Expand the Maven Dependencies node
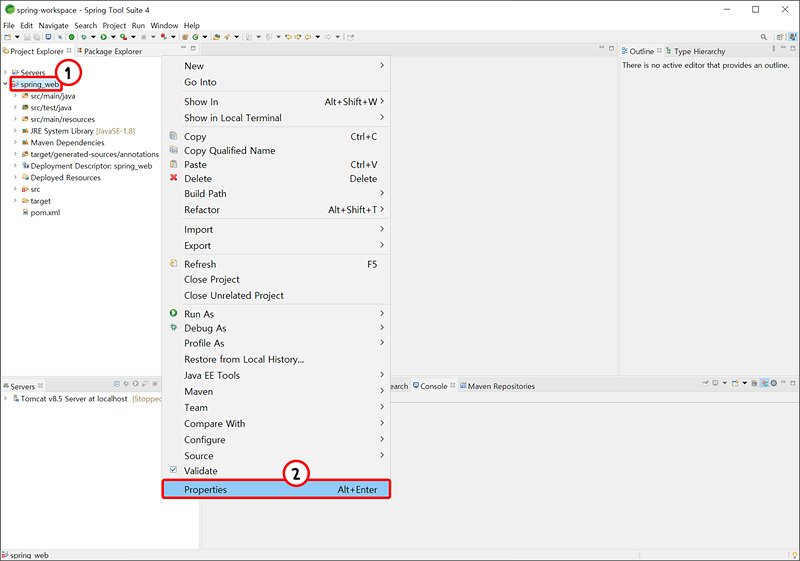The image size is (800, 561). (x=15, y=142)
